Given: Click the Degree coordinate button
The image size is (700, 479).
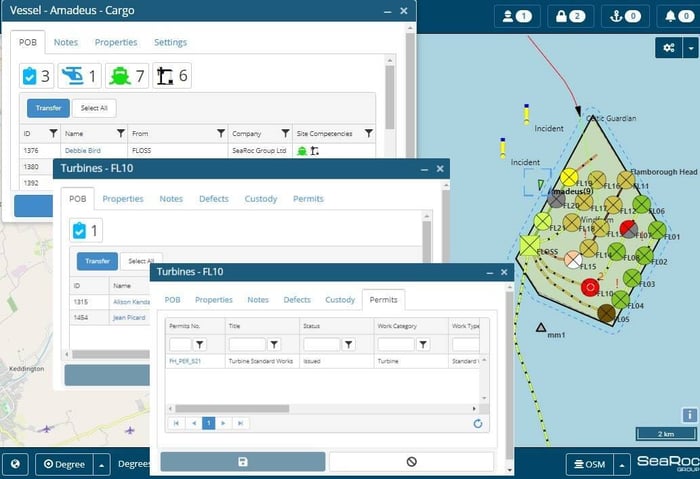Looking at the screenshot, I should tap(64, 464).
